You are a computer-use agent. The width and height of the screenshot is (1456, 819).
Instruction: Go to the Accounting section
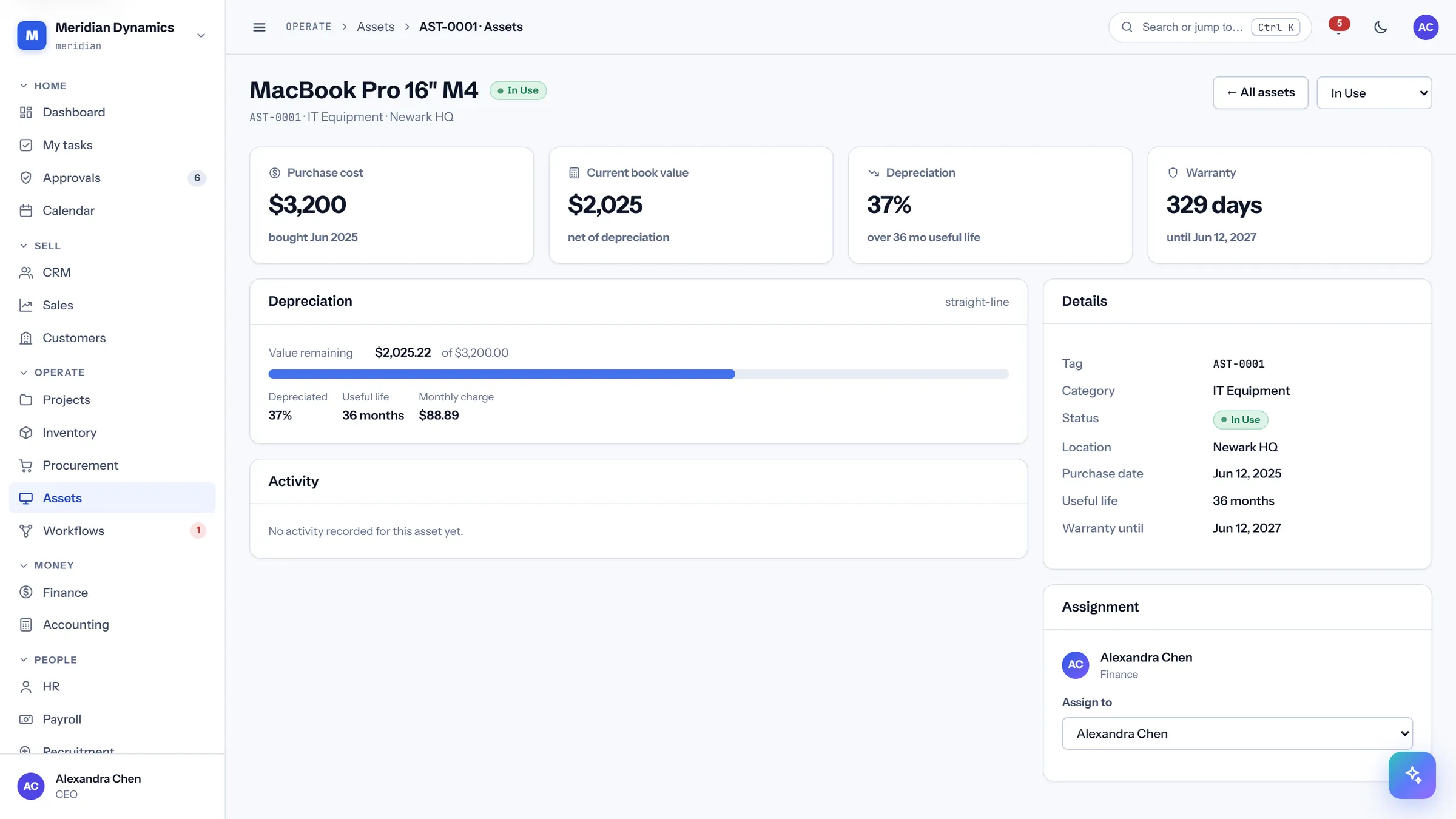click(x=112, y=624)
